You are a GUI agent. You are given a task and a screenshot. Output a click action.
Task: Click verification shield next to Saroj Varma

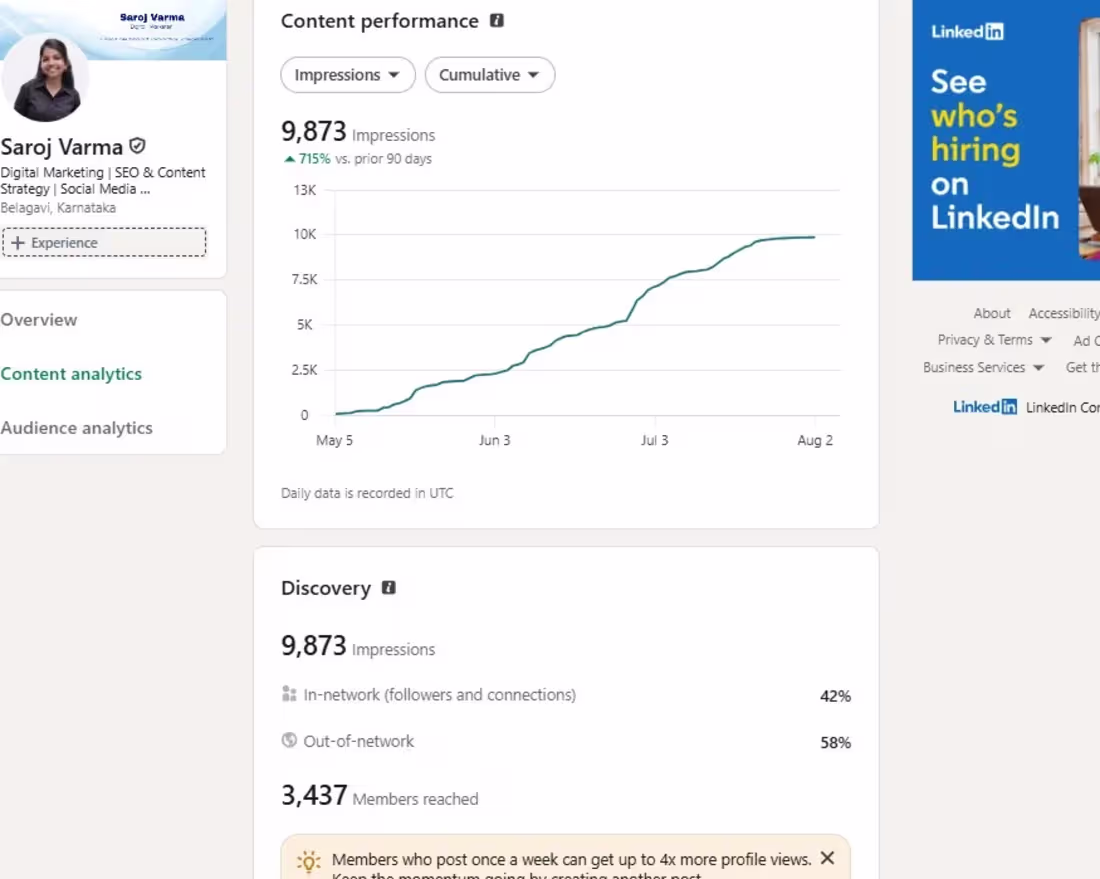tap(138, 146)
